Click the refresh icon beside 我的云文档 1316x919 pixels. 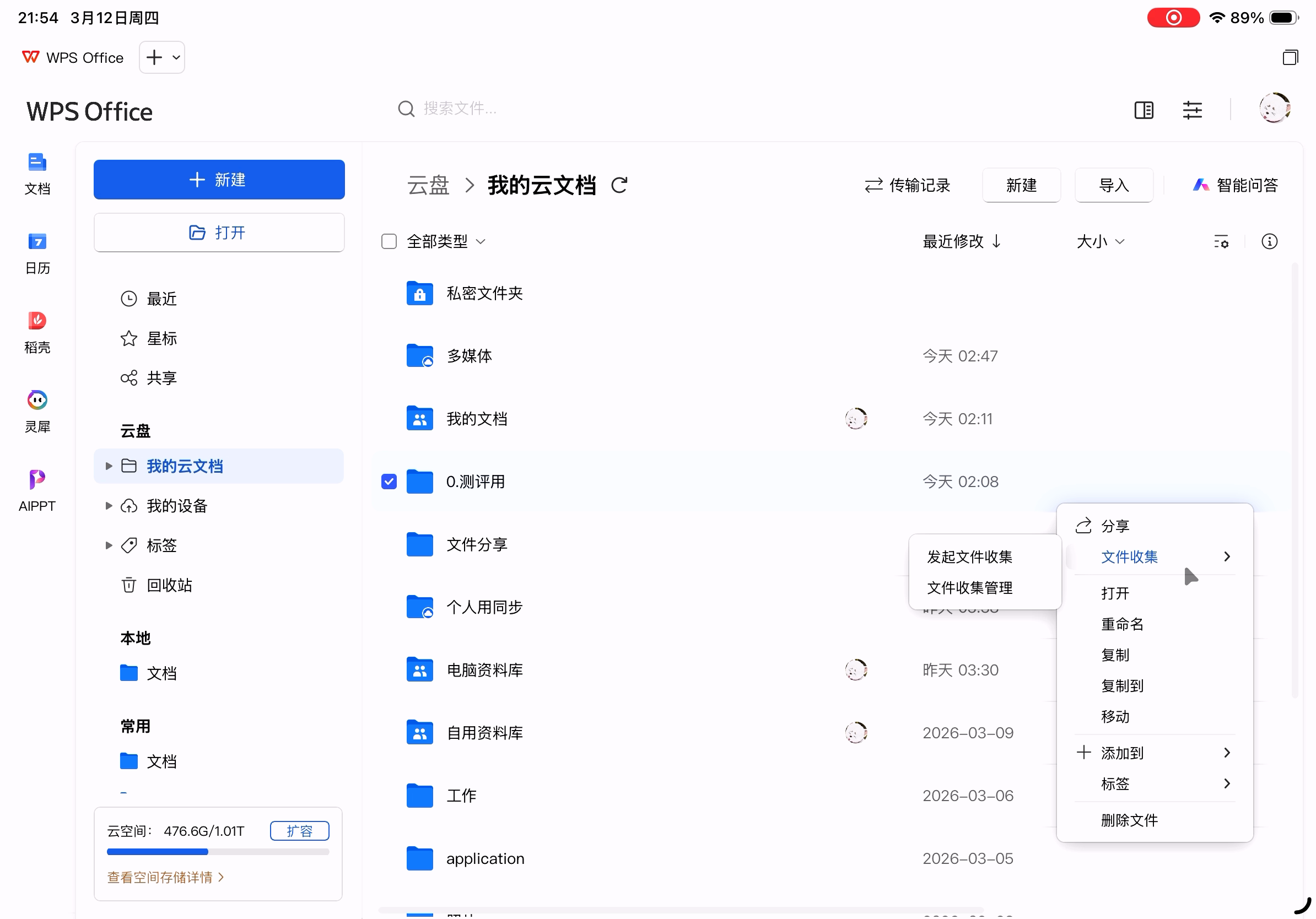619,185
